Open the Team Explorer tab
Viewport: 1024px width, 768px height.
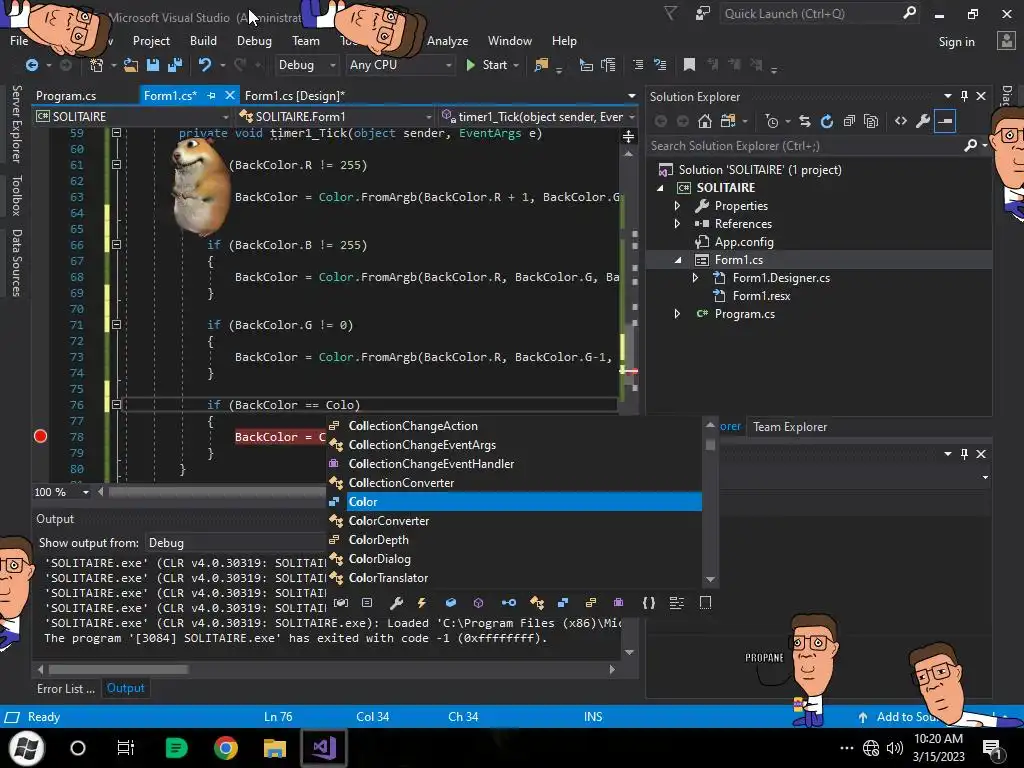(x=790, y=426)
